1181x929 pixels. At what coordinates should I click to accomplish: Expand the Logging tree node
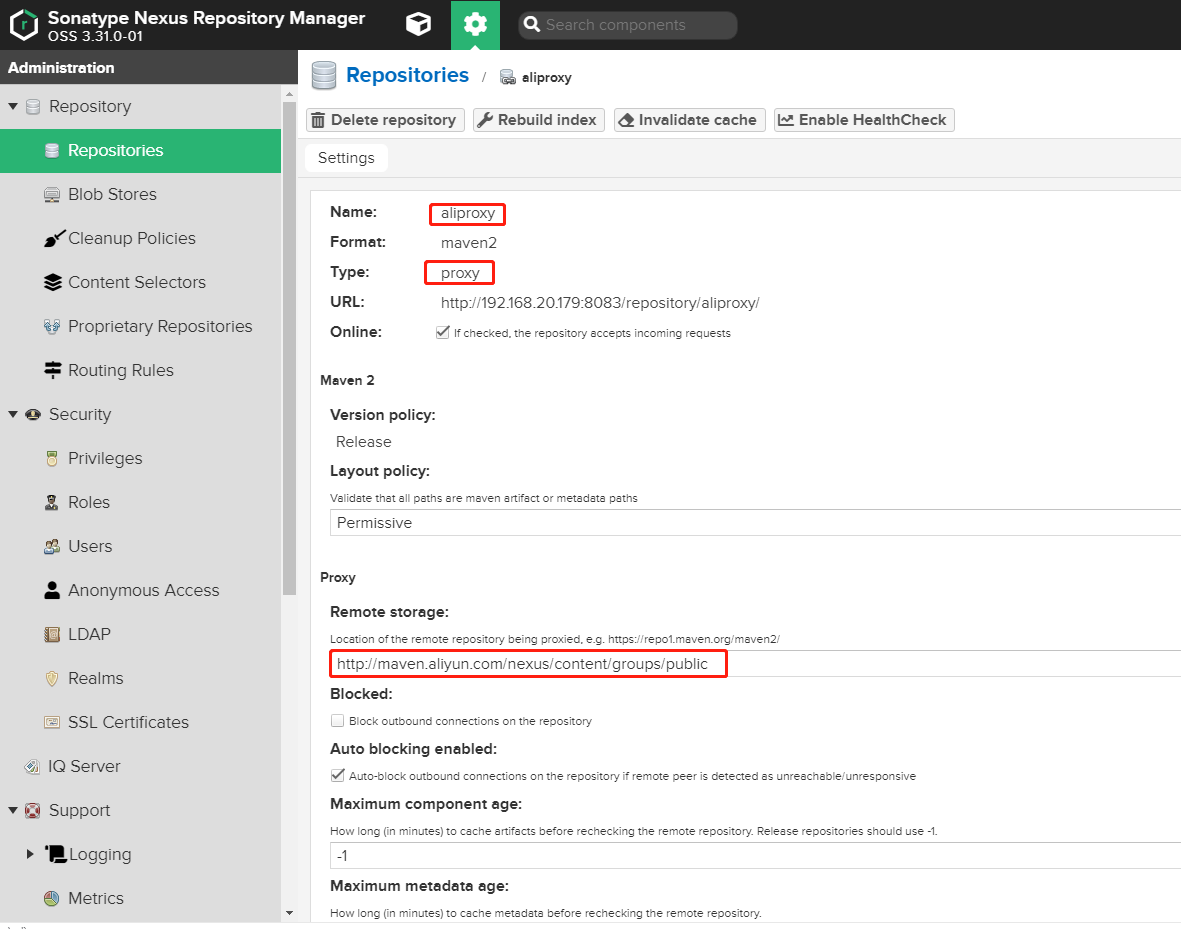point(30,854)
